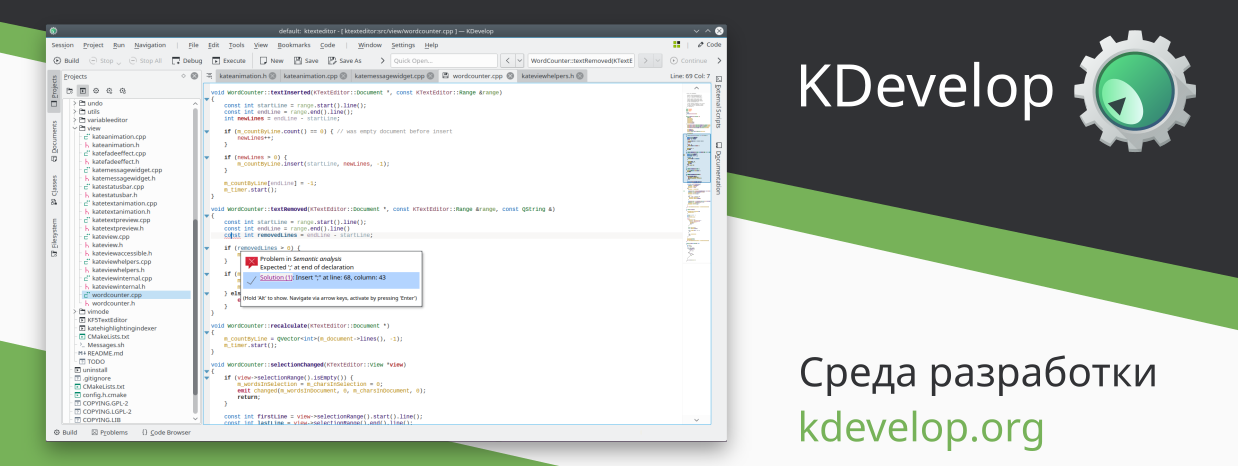
Task: Open the Projects side panel tab
Action: [x=54, y=90]
